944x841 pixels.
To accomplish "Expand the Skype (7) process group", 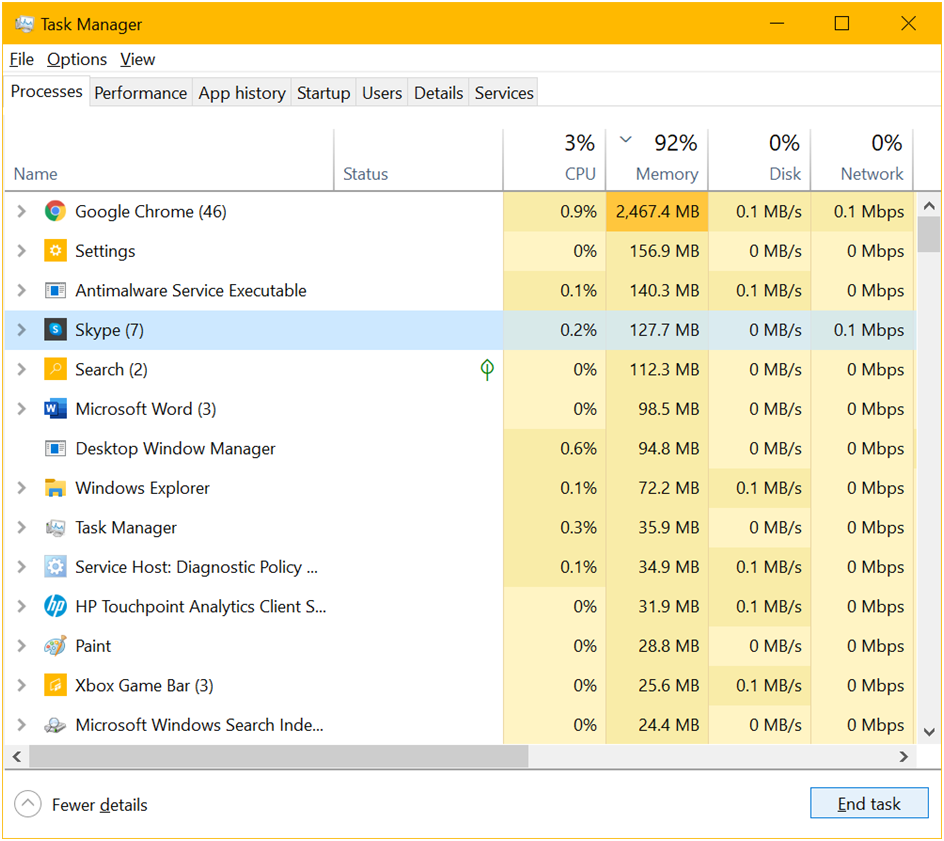I will [x=22, y=330].
